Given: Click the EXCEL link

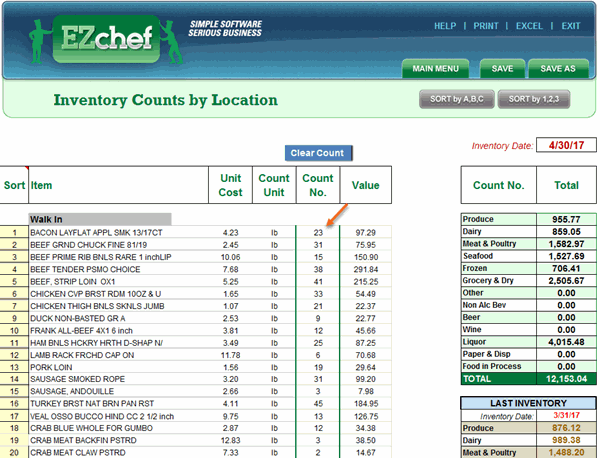Looking at the screenshot, I should [x=529, y=26].
